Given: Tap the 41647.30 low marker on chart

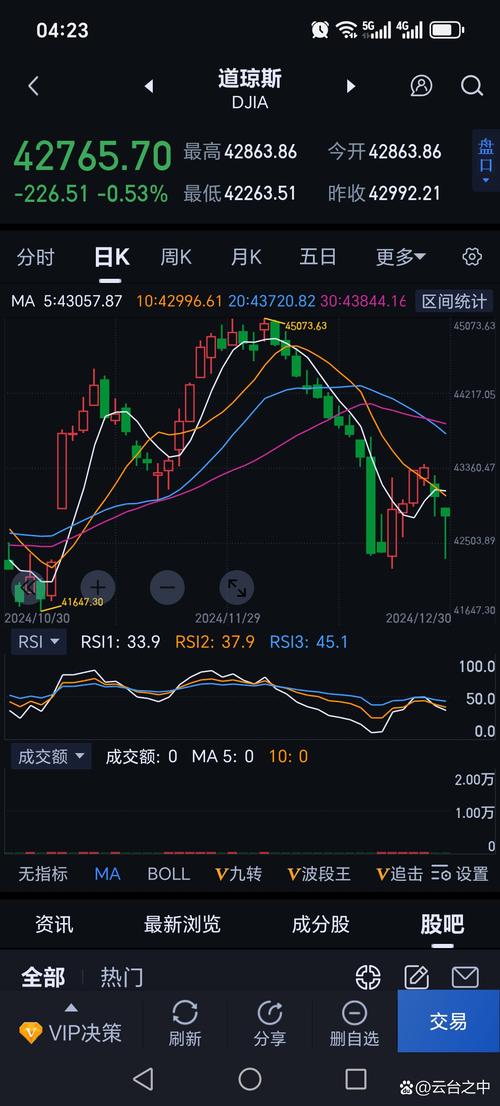Looking at the screenshot, I should click(x=82, y=602).
